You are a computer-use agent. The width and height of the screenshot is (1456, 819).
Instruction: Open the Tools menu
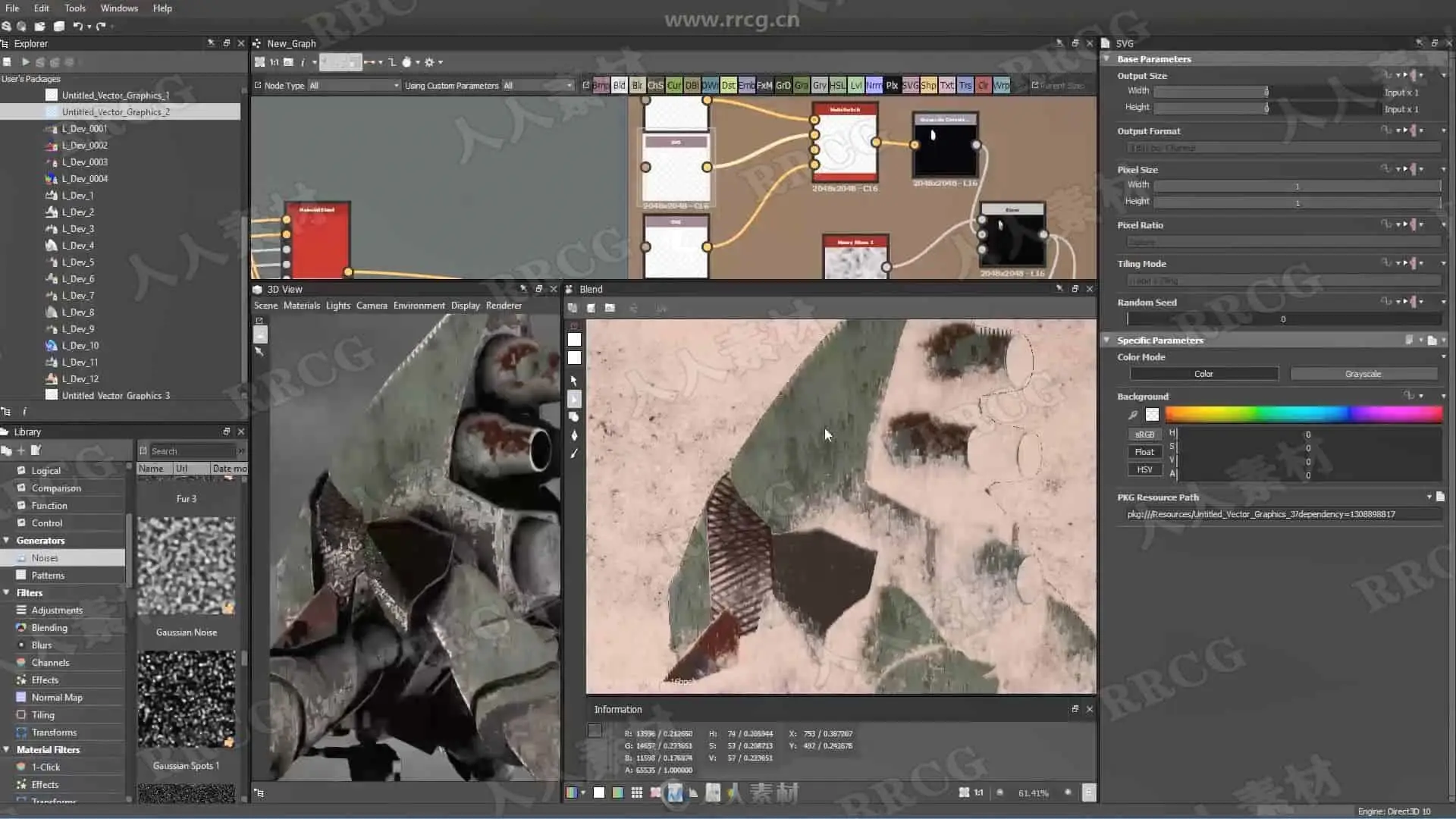tap(74, 8)
